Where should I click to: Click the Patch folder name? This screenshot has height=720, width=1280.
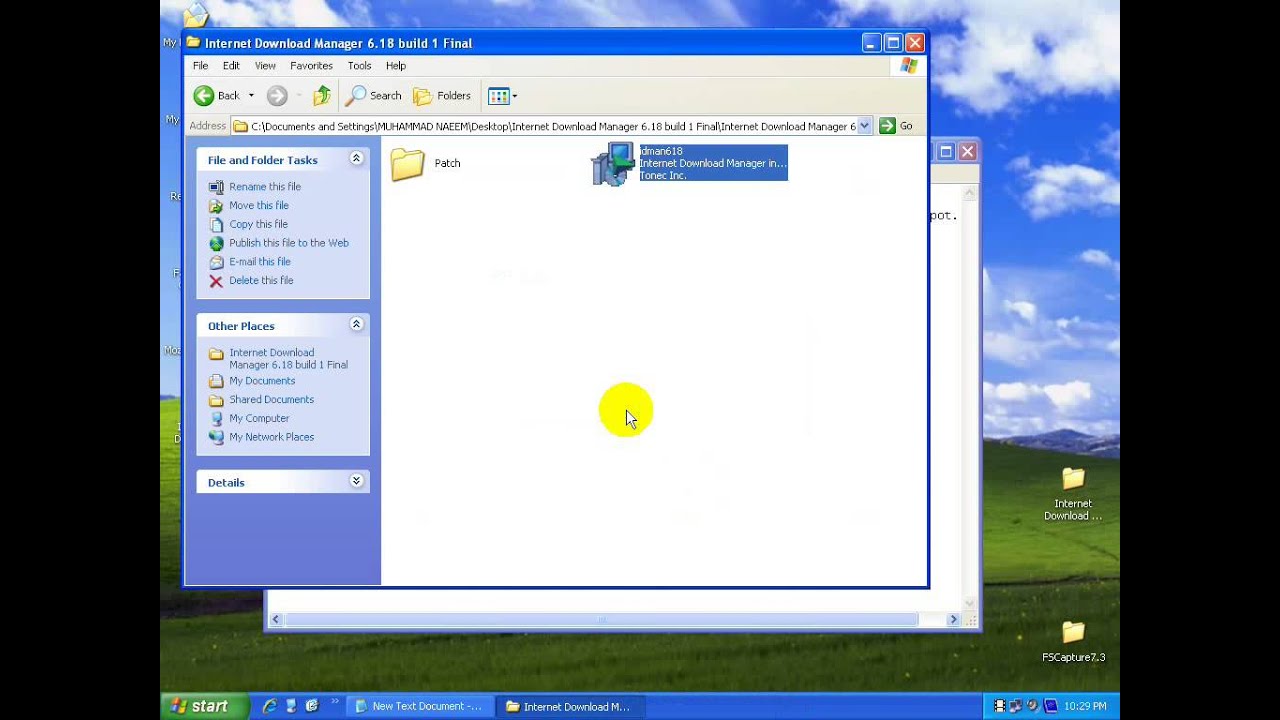[x=447, y=163]
